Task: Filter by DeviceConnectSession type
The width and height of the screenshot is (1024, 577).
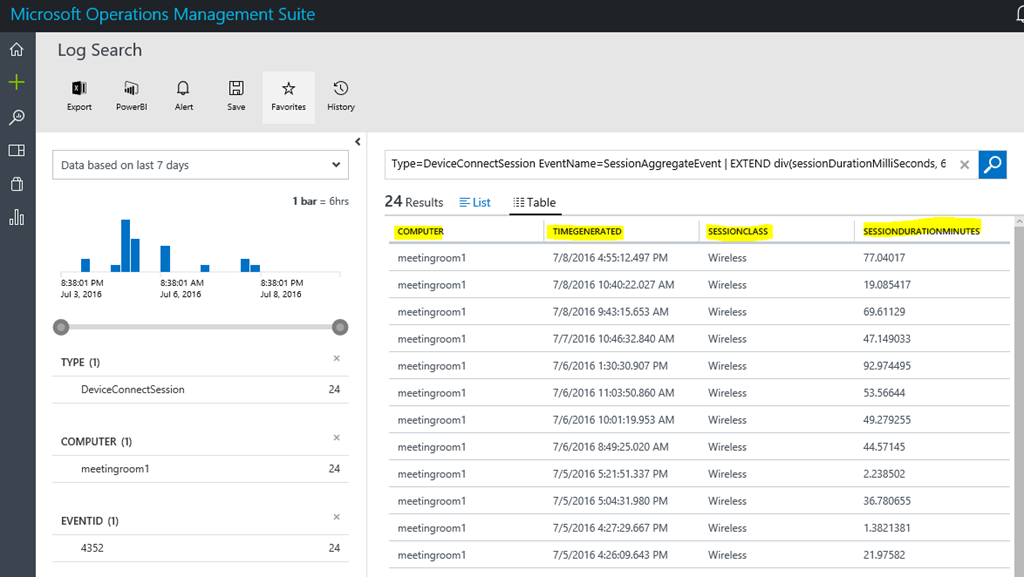Action: coord(133,389)
